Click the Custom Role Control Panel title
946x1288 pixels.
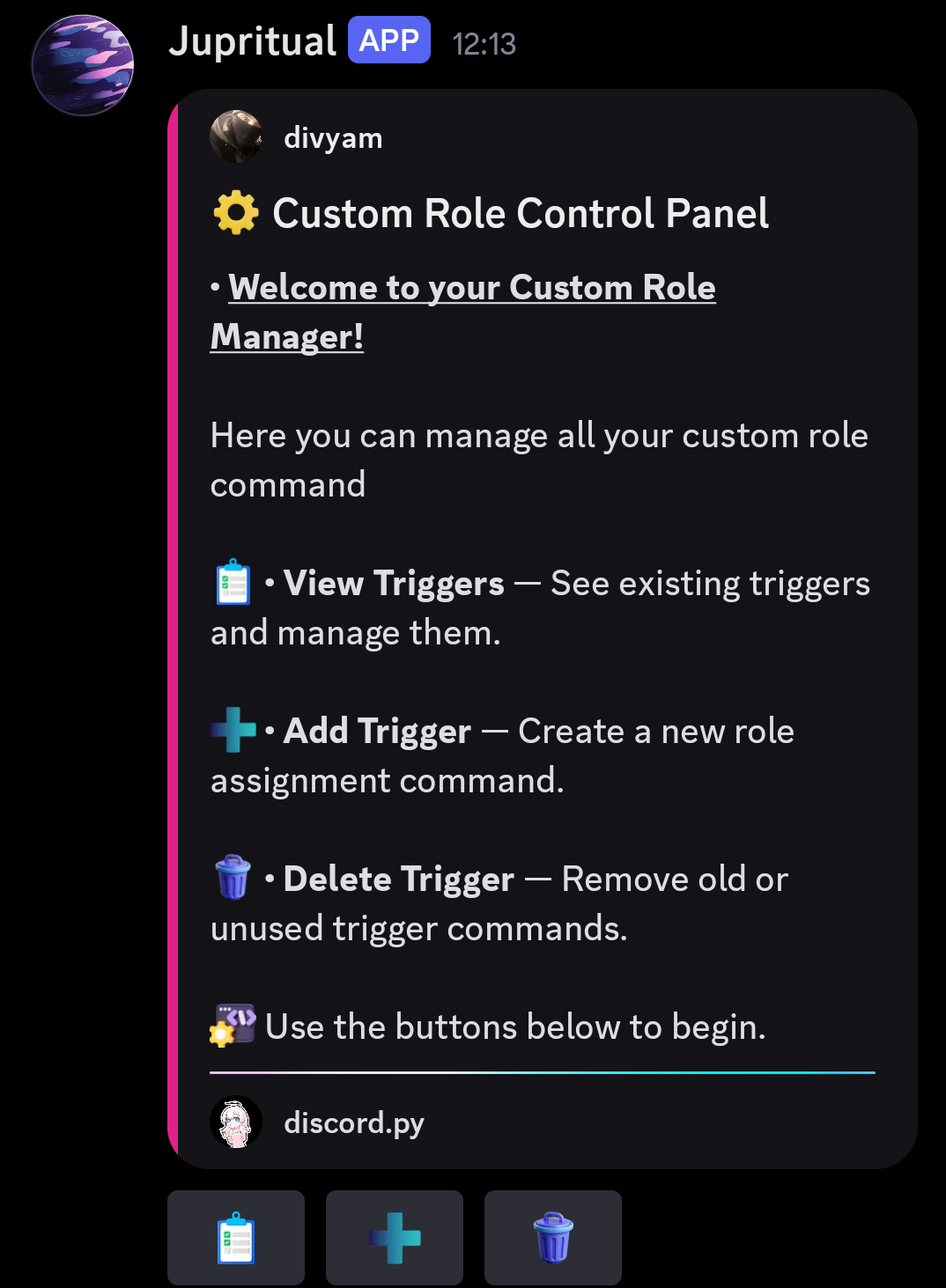point(521,214)
